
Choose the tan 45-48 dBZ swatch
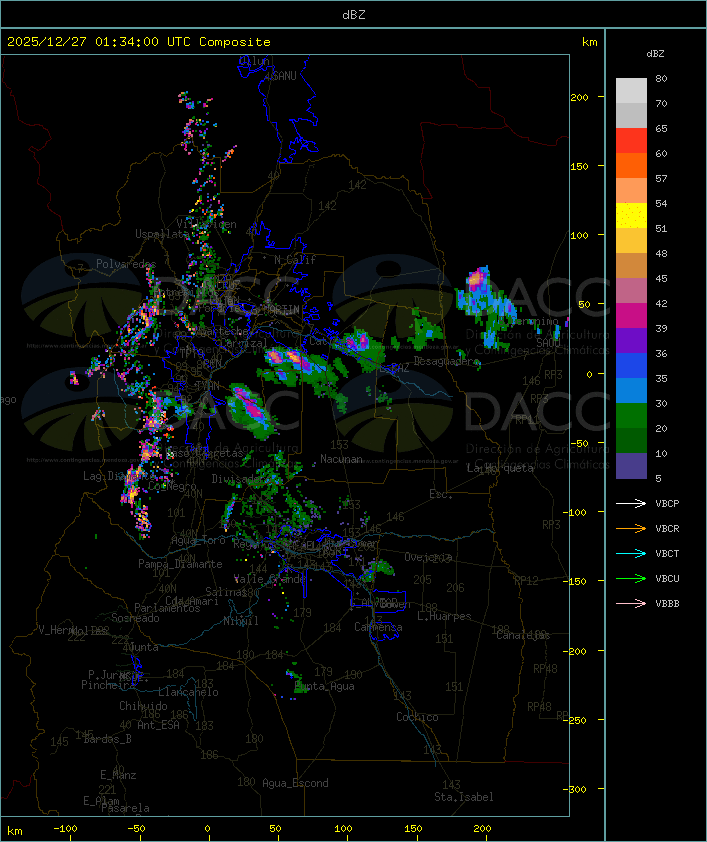(x=631, y=265)
